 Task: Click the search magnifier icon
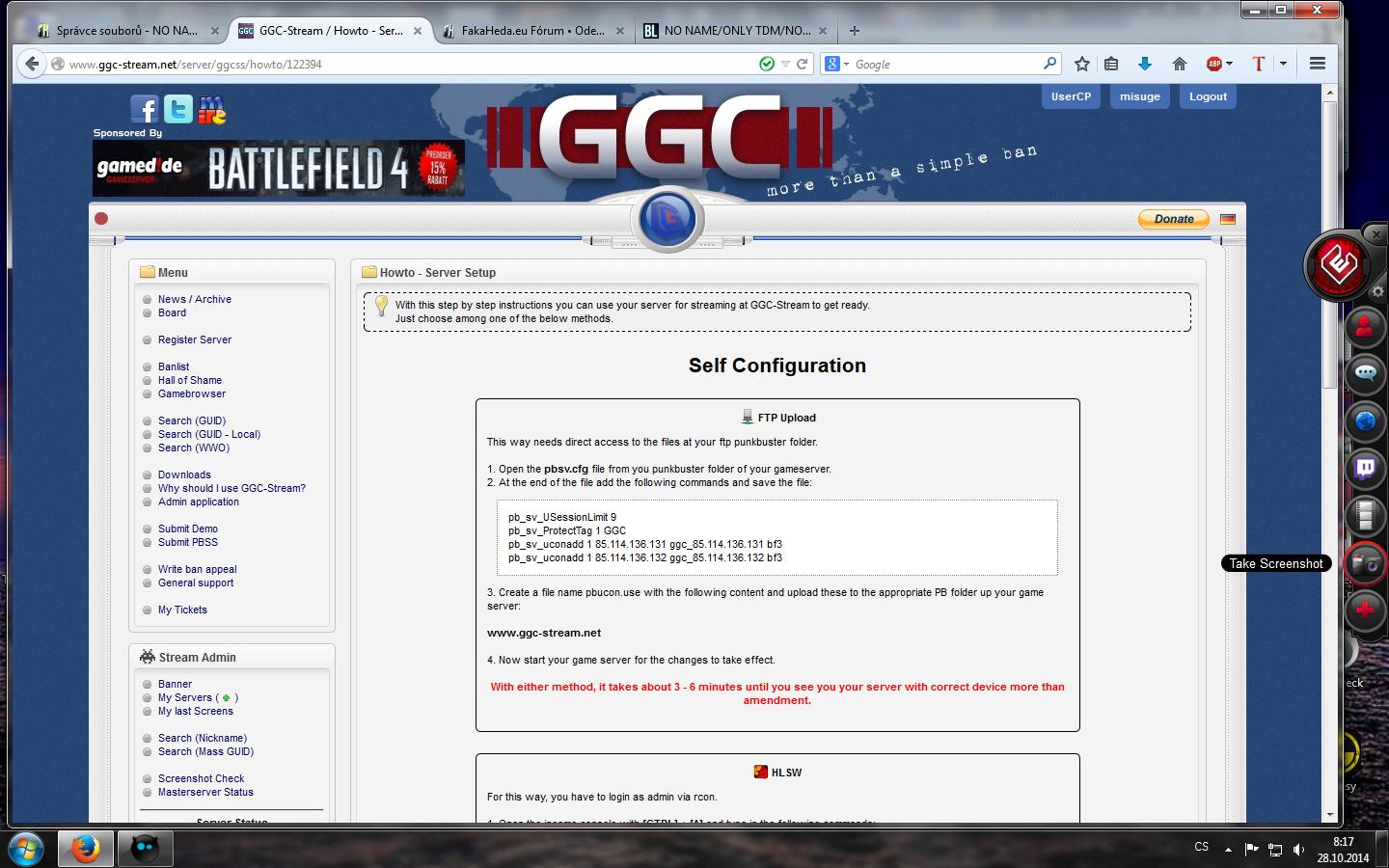tap(1050, 64)
